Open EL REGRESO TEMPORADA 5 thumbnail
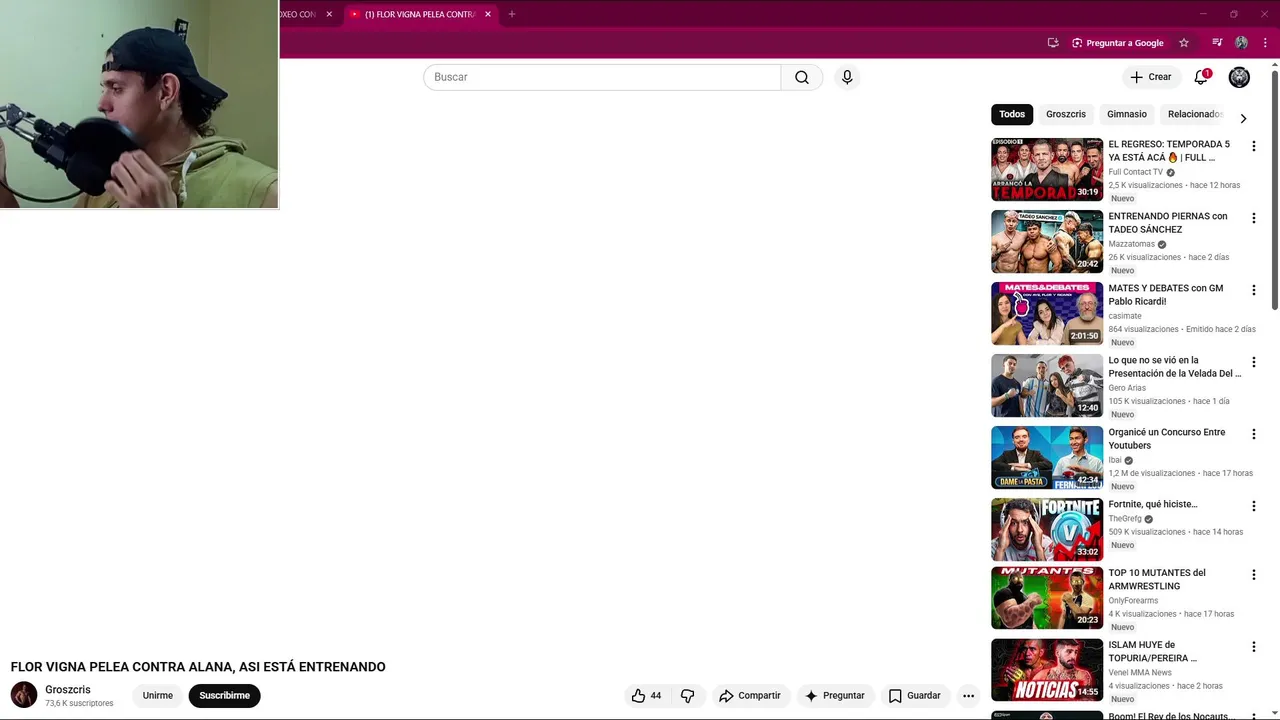Image resolution: width=1280 pixels, height=720 pixels. pos(1047,170)
